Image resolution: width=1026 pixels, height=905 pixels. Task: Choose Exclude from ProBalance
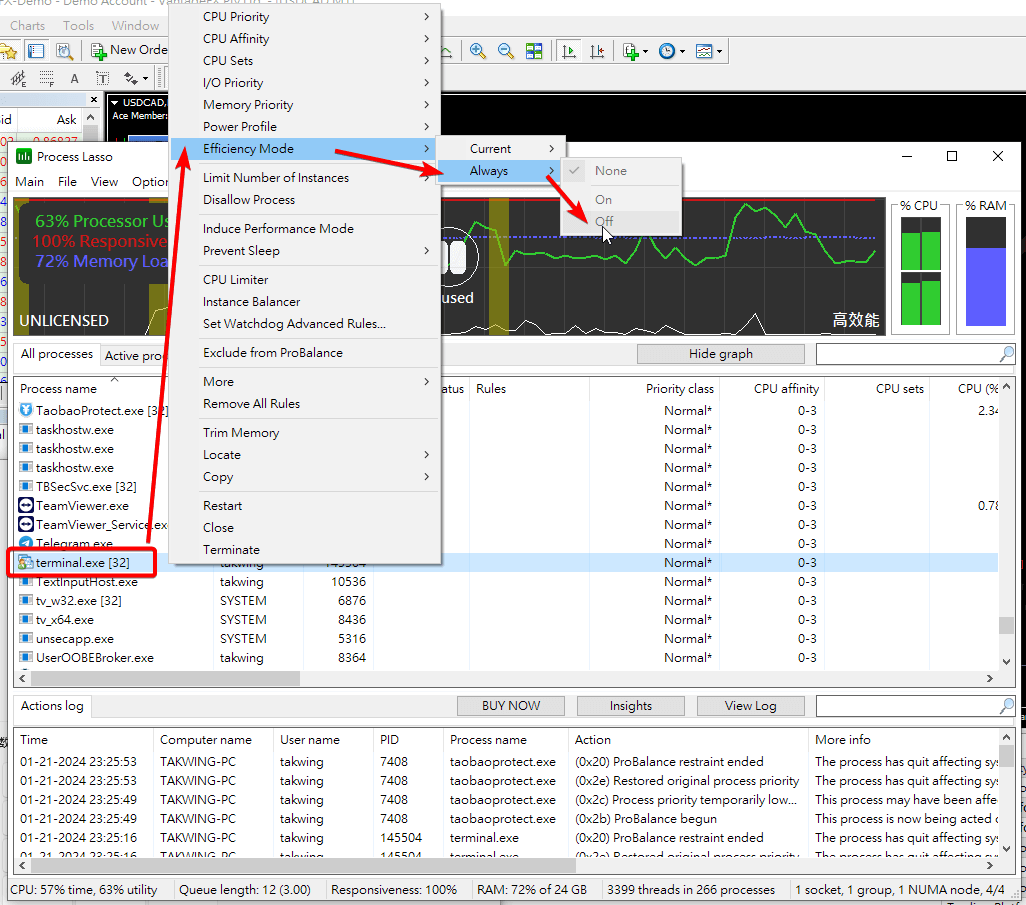pyautogui.click(x=273, y=353)
